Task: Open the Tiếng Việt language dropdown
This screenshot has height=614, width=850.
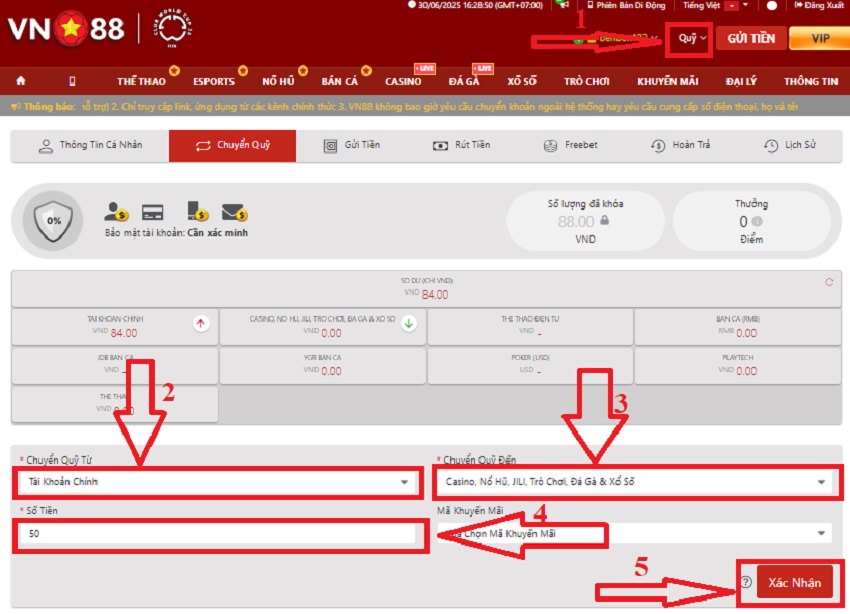Action: [715, 5]
